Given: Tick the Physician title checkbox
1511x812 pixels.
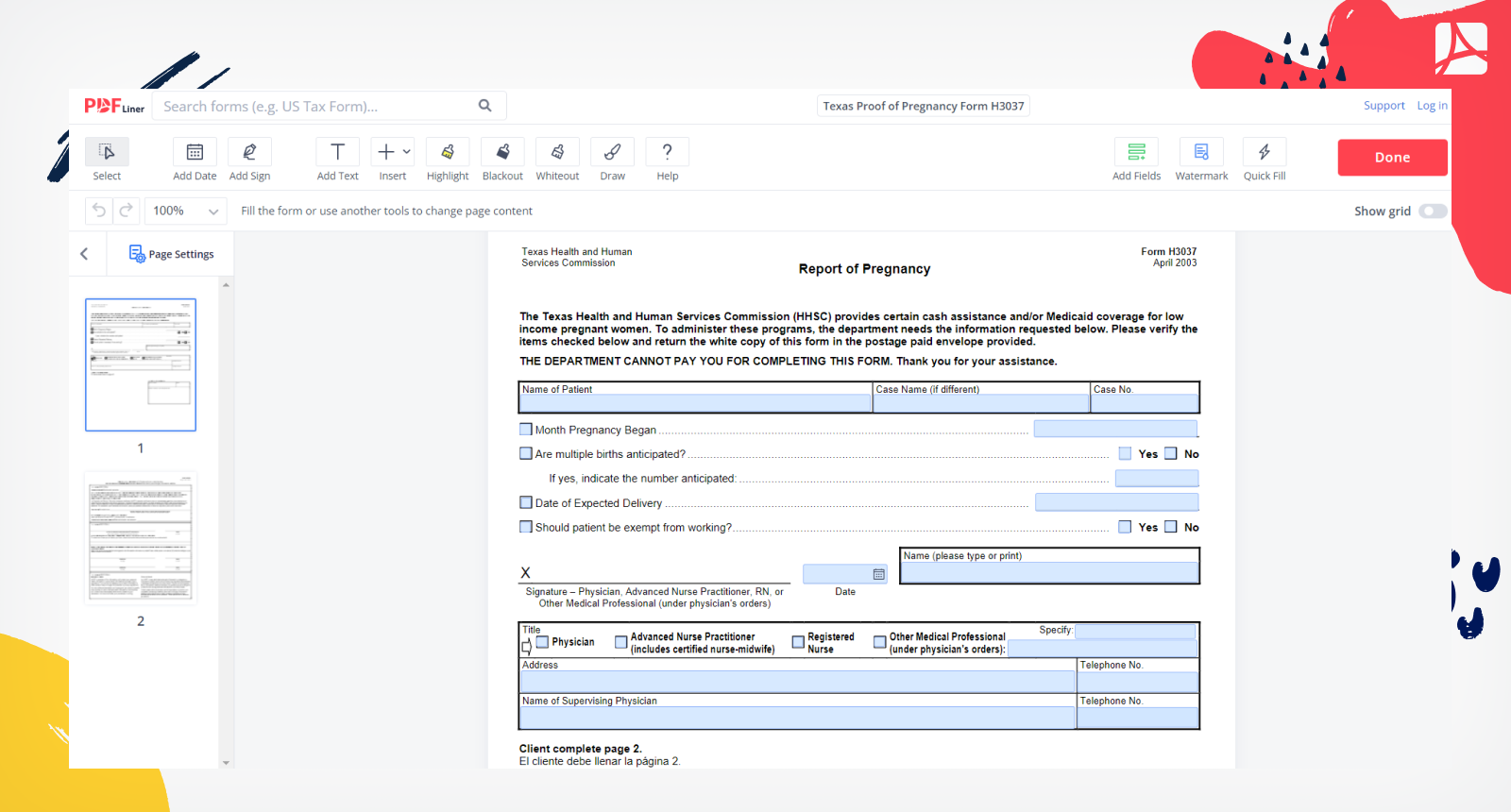Looking at the screenshot, I should pyautogui.click(x=542, y=642).
